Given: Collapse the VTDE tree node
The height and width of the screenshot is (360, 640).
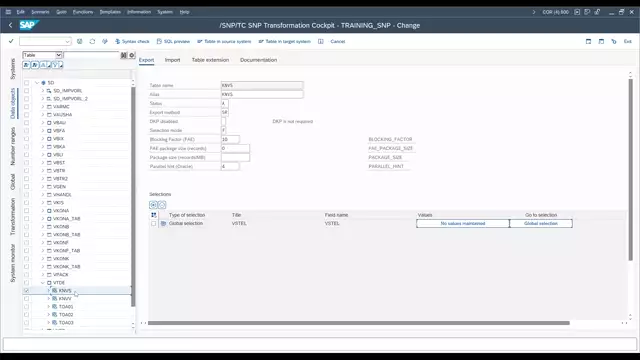Looking at the screenshot, I should click(x=43, y=282).
